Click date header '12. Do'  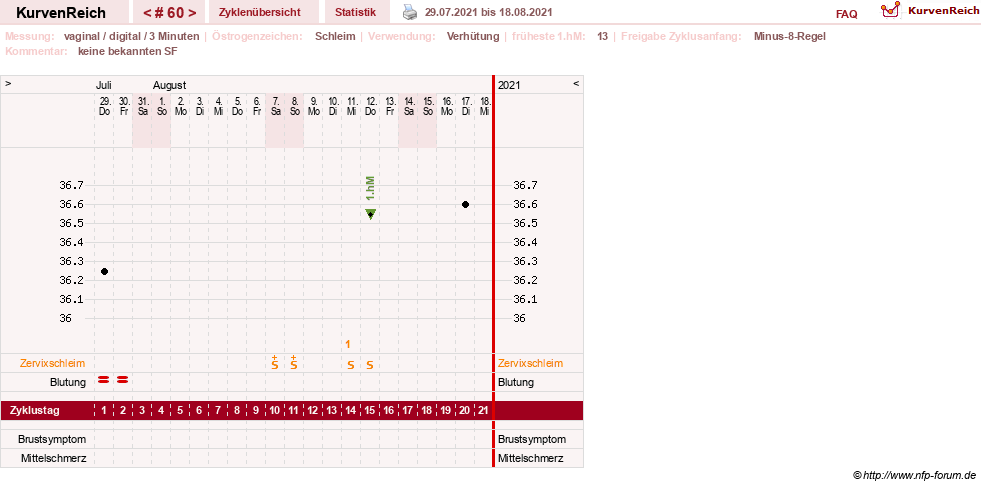pyautogui.click(x=370, y=106)
